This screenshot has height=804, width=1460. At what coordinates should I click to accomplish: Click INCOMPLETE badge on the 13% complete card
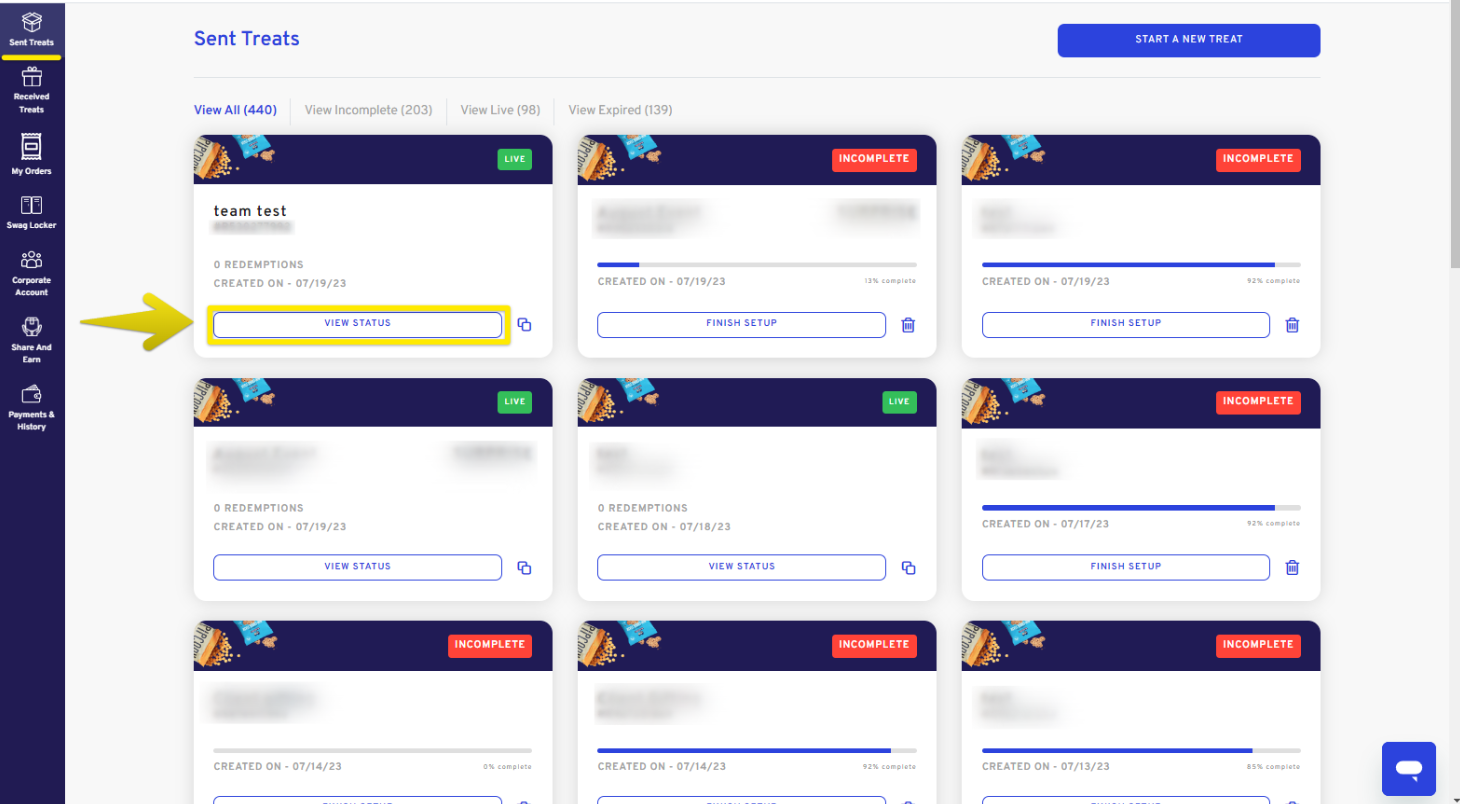tap(874, 159)
